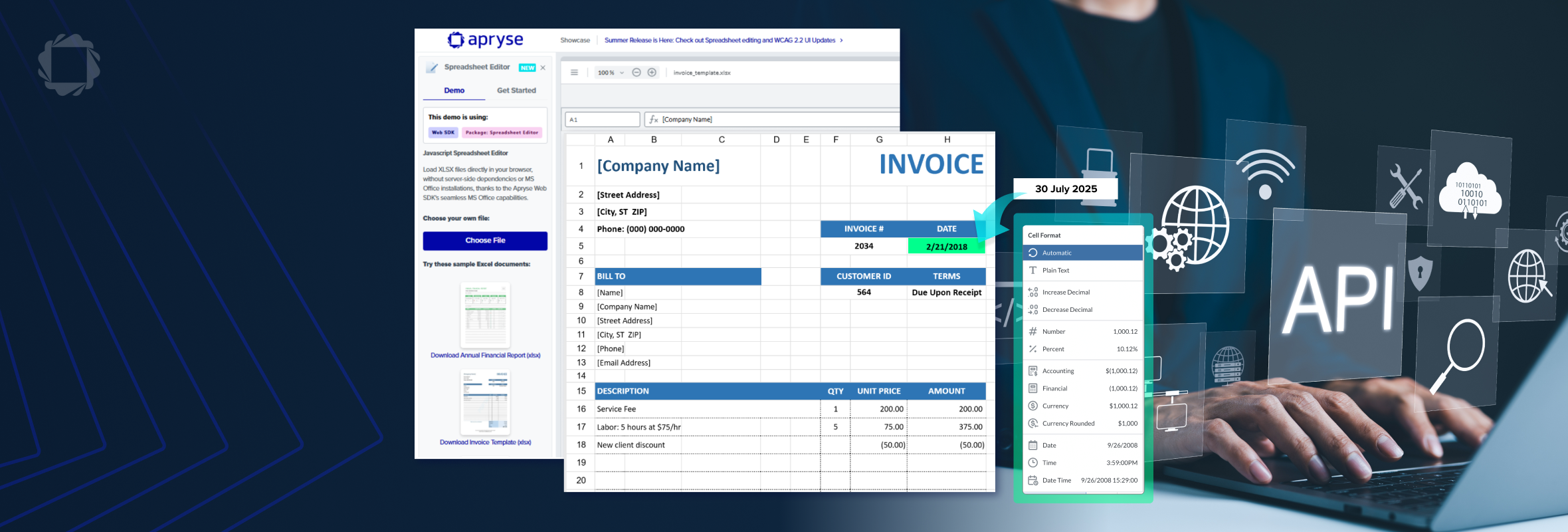This screenshot has height=532, width=1568.
Task: Click the zoom out minus icon
Action: coord(637,72)
